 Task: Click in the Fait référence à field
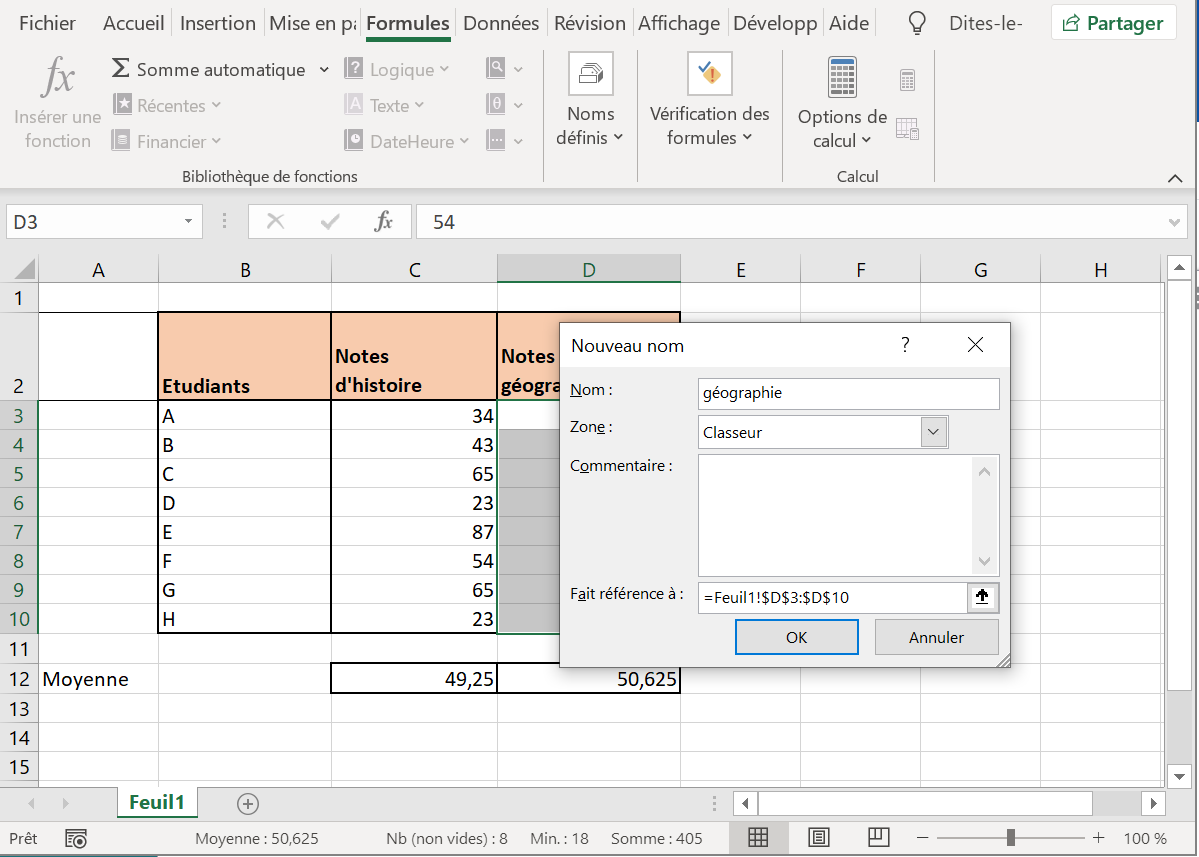point(833,597)
